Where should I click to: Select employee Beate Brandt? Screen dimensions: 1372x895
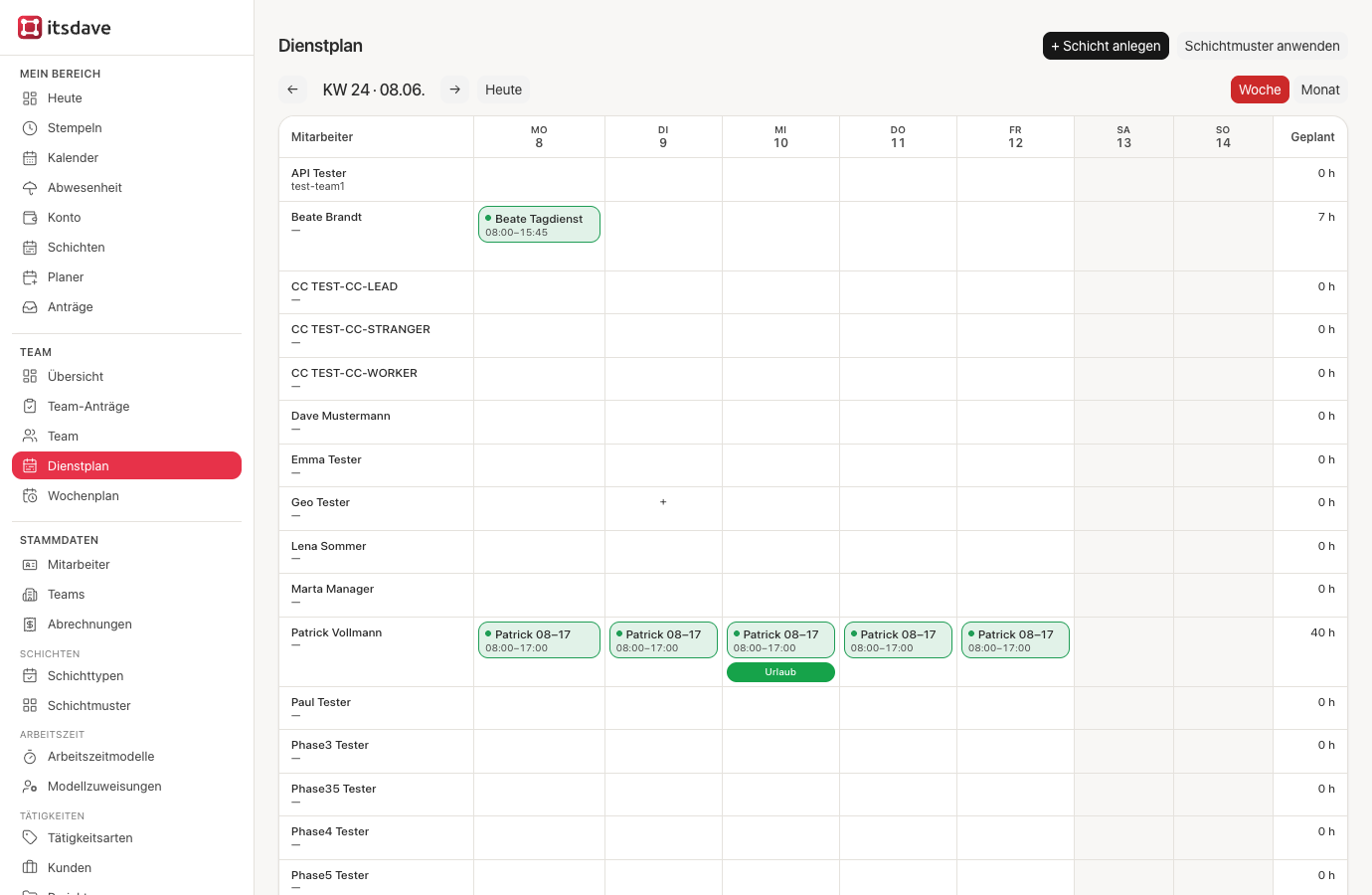point(326,217)
